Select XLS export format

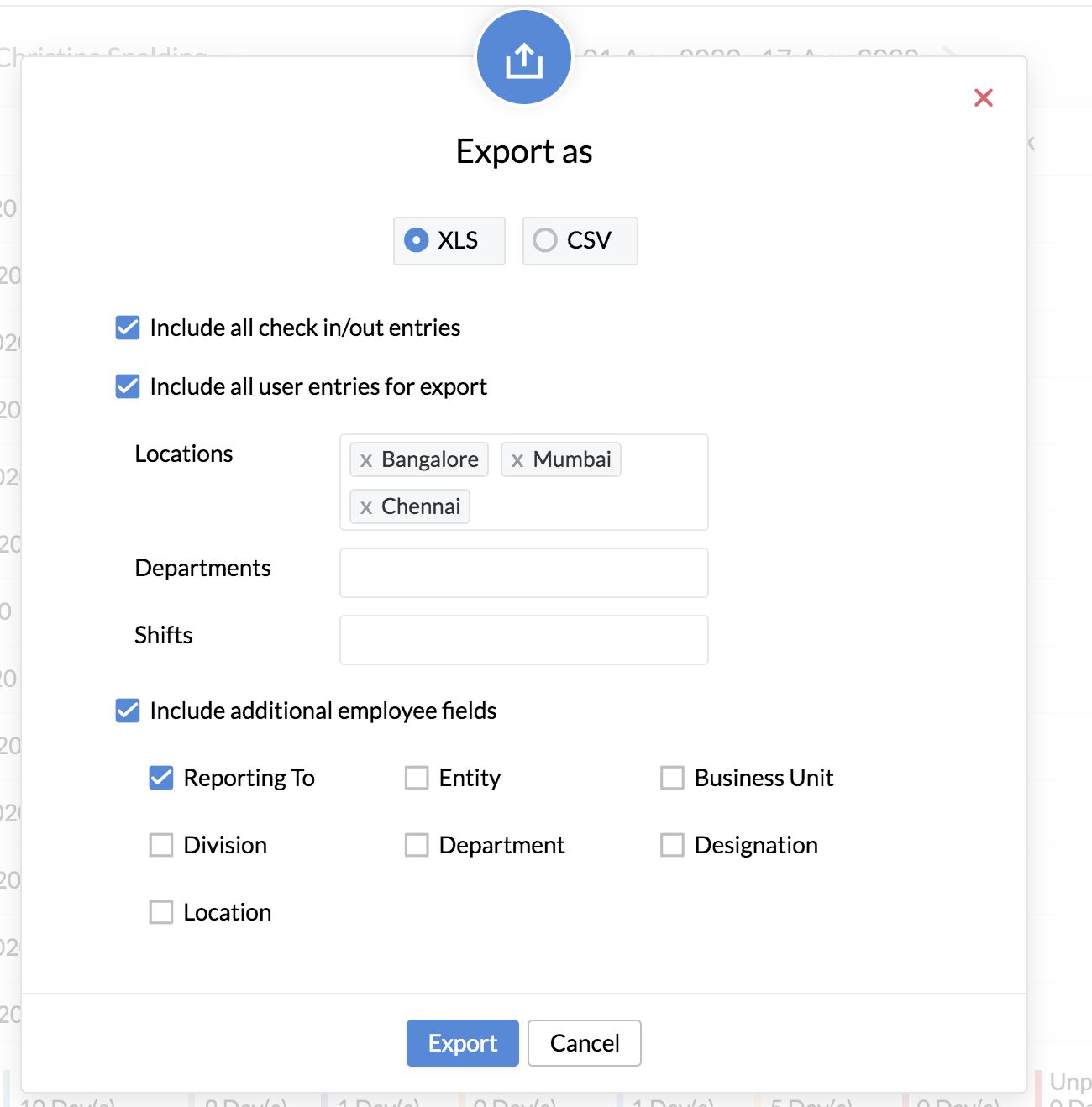(x=417, y=240)
